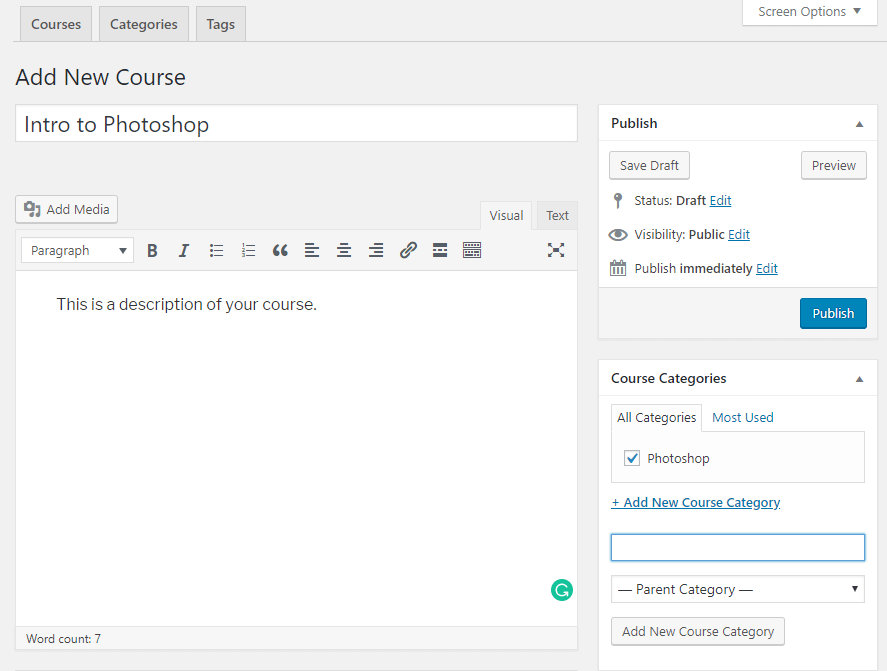
Task: Enter distraction-free writing mode
Action: 556,250
